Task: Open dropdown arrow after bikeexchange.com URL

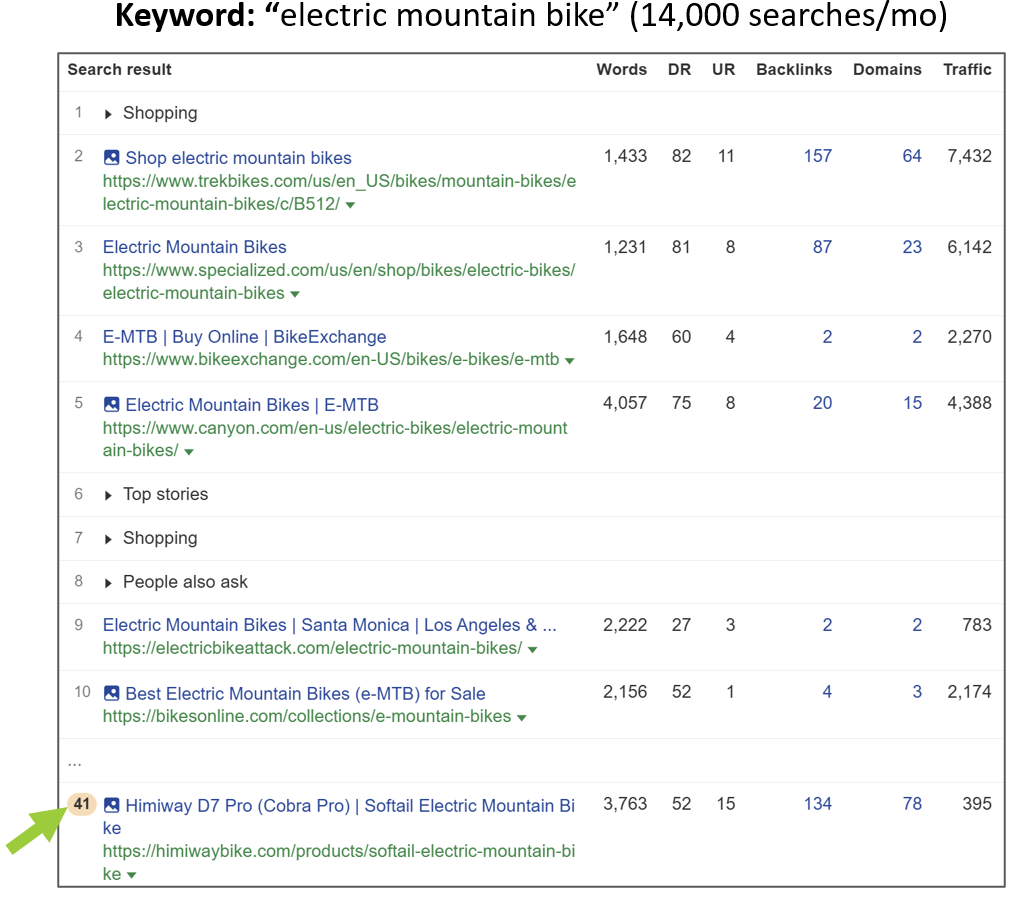Action: pos(569,361)
